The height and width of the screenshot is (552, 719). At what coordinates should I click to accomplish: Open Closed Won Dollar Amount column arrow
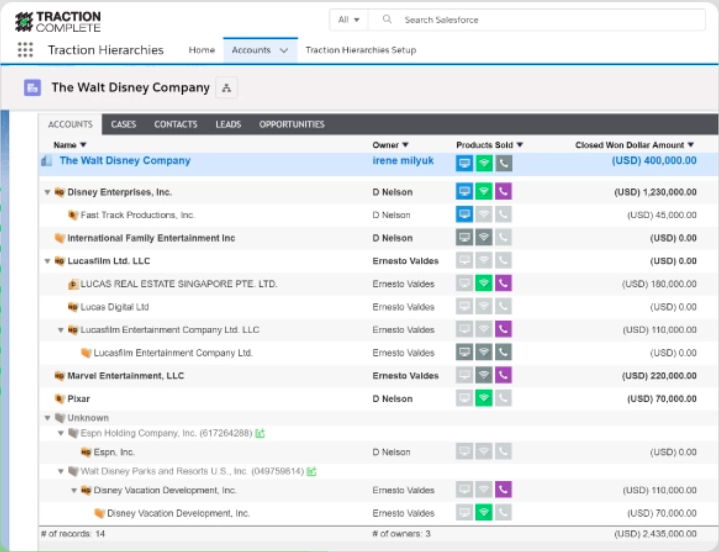pos(691,145)
